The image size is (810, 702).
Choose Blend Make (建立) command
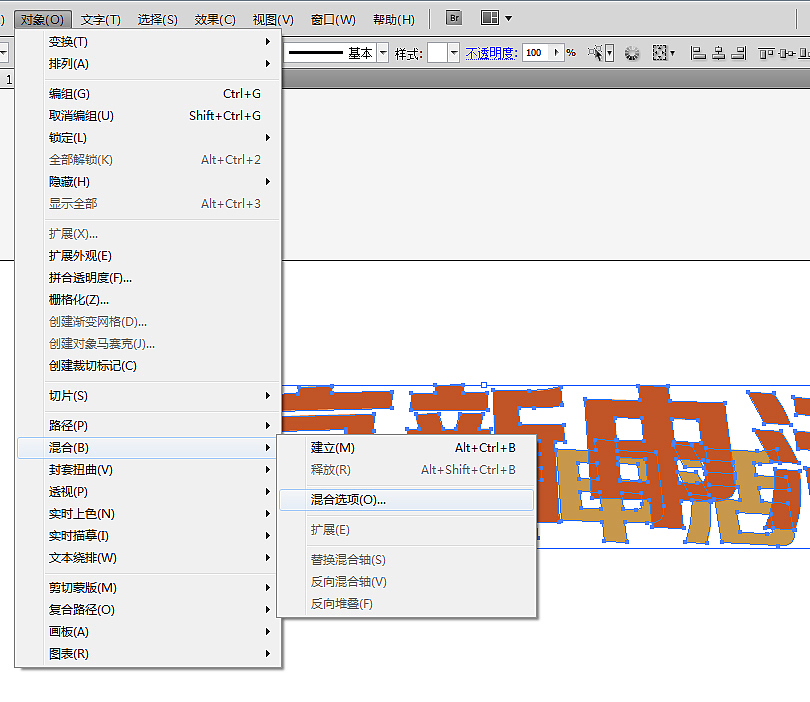coord(407,448)
